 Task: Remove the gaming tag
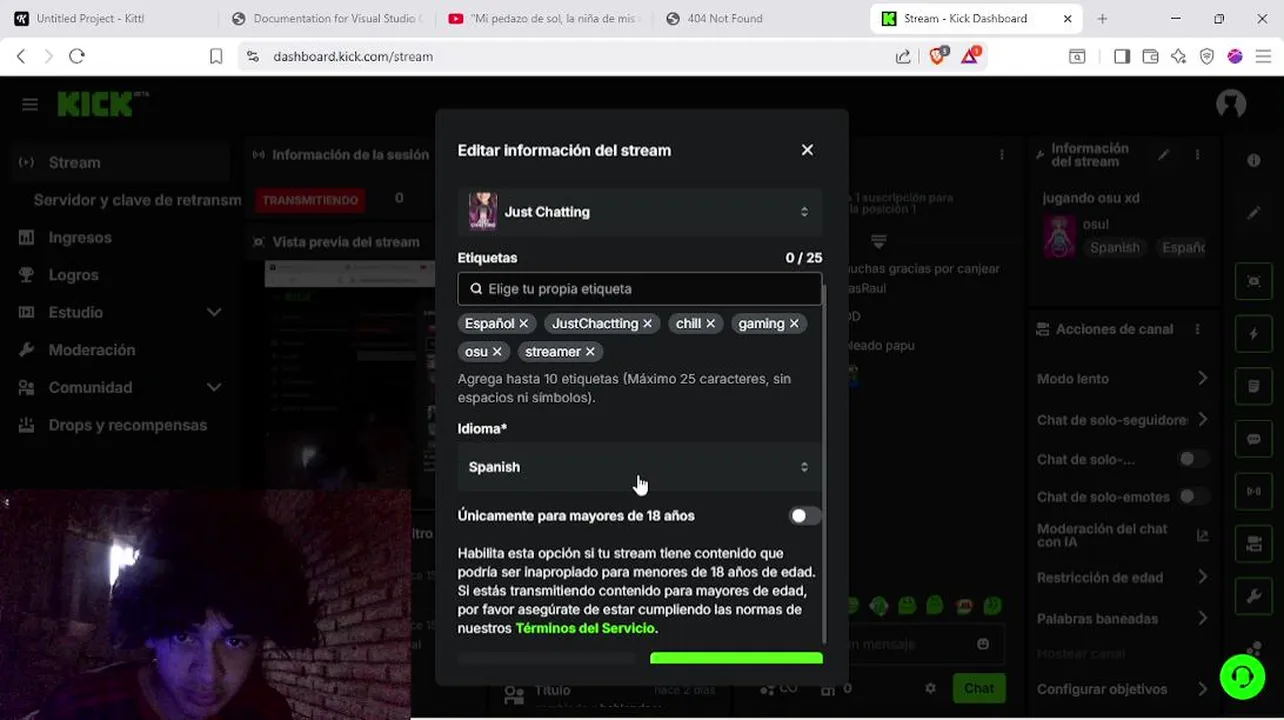tap(794, 324)
